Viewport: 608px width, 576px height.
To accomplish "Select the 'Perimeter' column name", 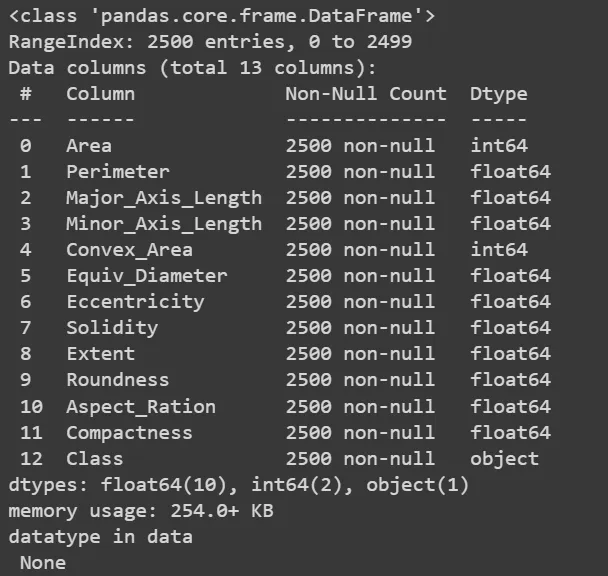I will 118,172.
